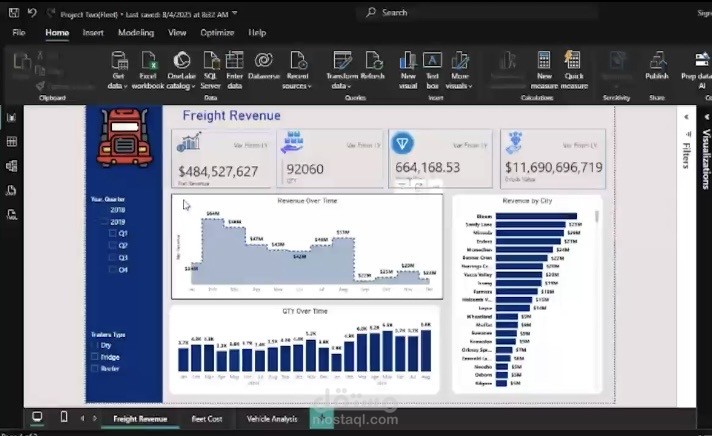Insert a New visual
Screen dimensions: 712x436
[408, 71]
